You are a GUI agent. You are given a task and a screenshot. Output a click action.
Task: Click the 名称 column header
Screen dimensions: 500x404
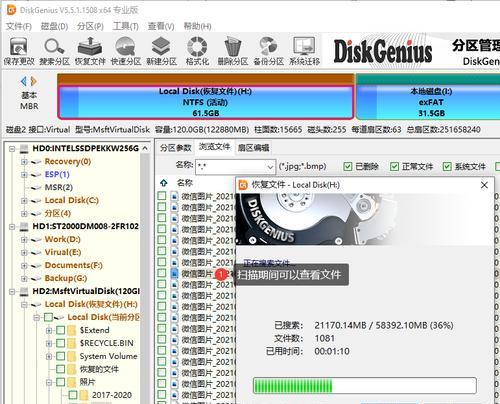pyautogui.click(x=185, y=183)
